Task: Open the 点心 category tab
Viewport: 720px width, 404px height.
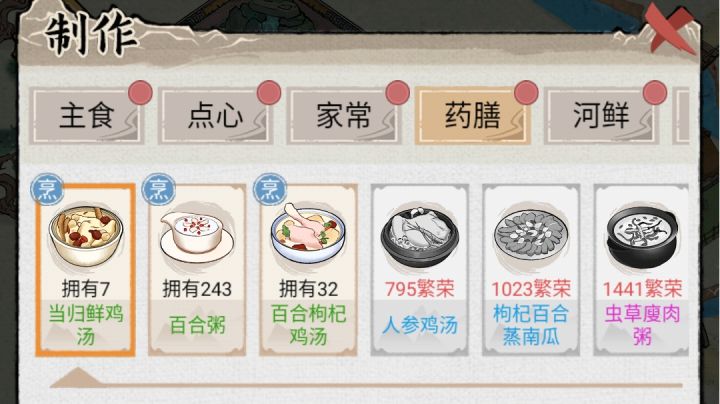Action: click(x=215, y=117)
